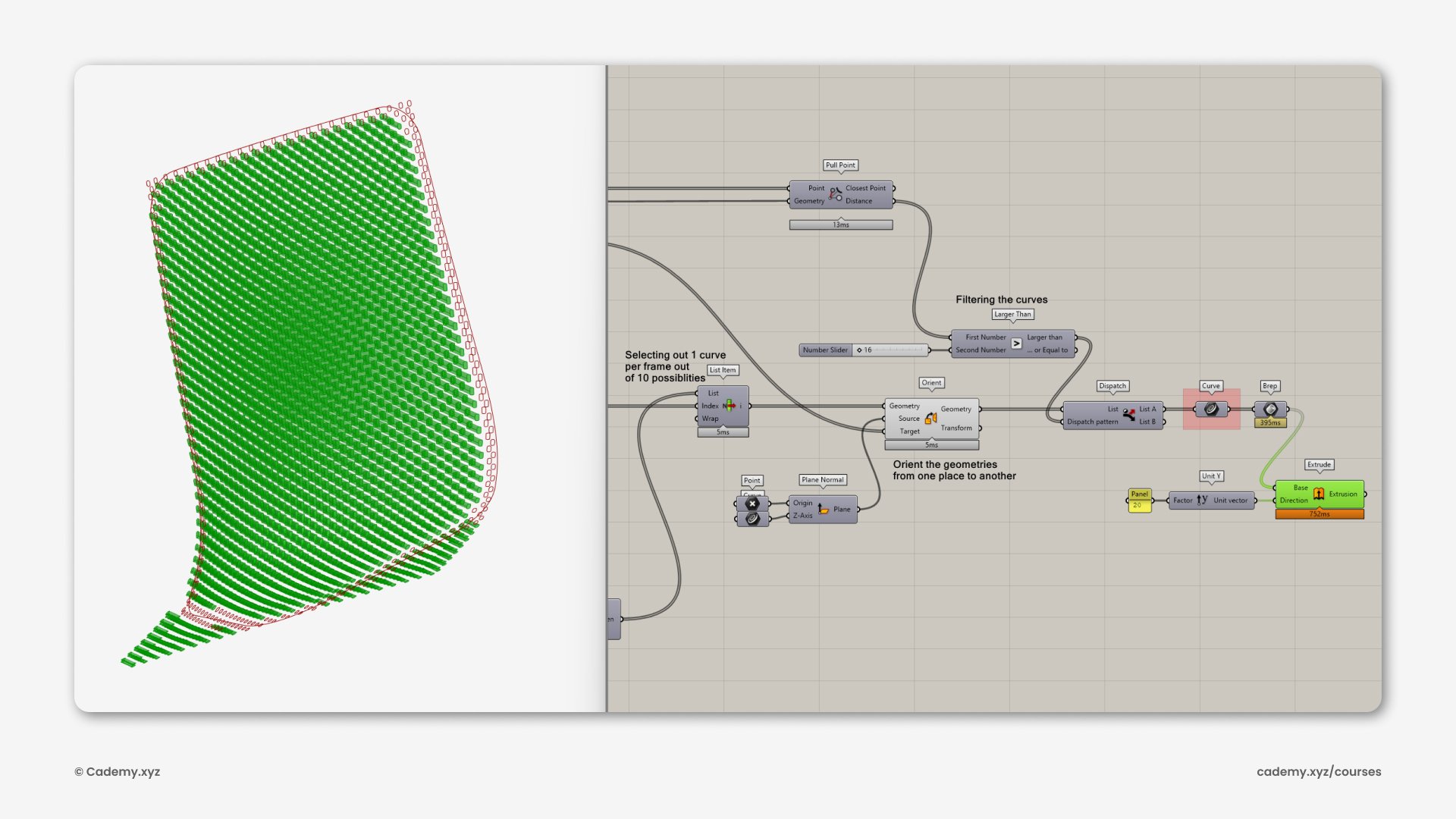Click the Extrude nickname tag
This screenshot has height=819, width=1456.
click(x=1319, y=465)
